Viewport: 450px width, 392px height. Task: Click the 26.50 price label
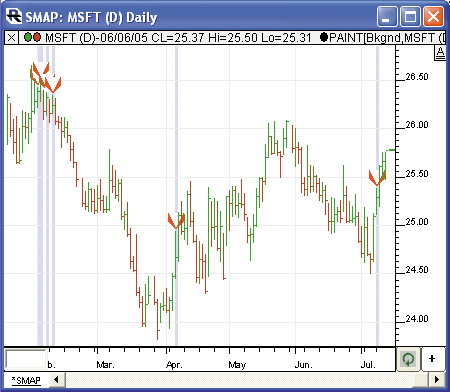417,77
